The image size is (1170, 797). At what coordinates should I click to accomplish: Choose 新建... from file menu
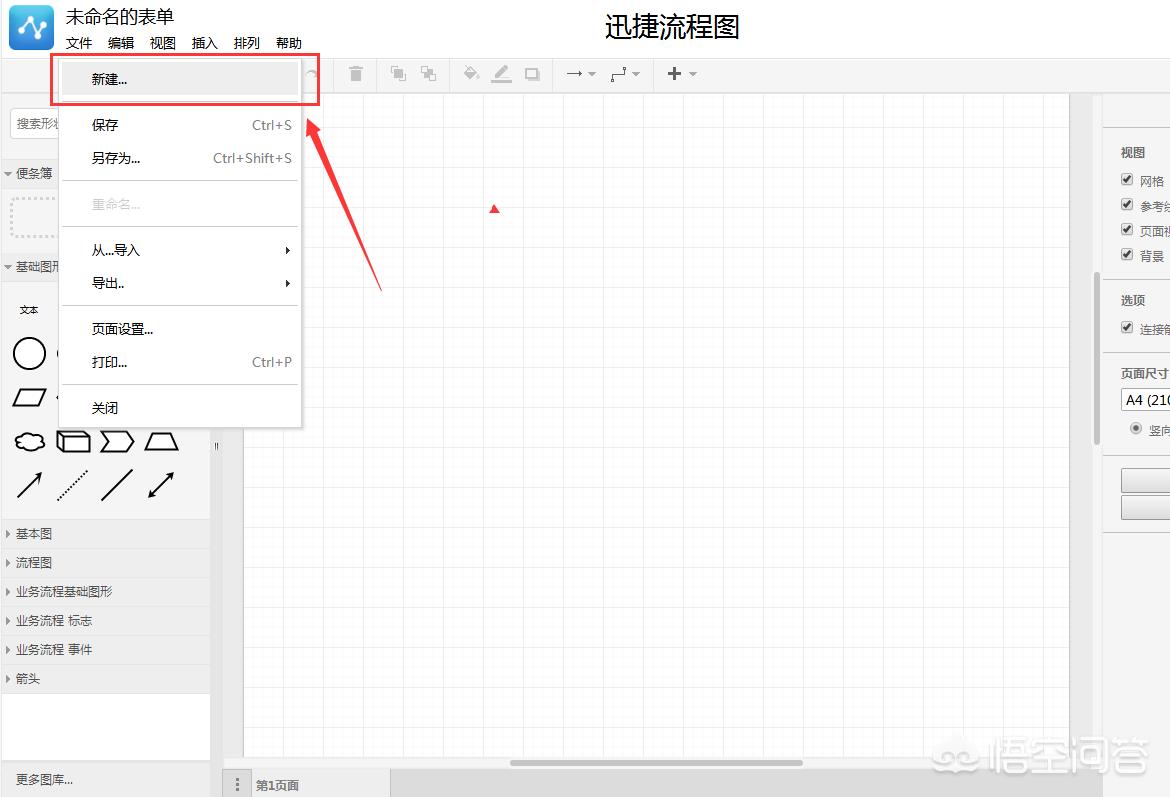(180, 79)
